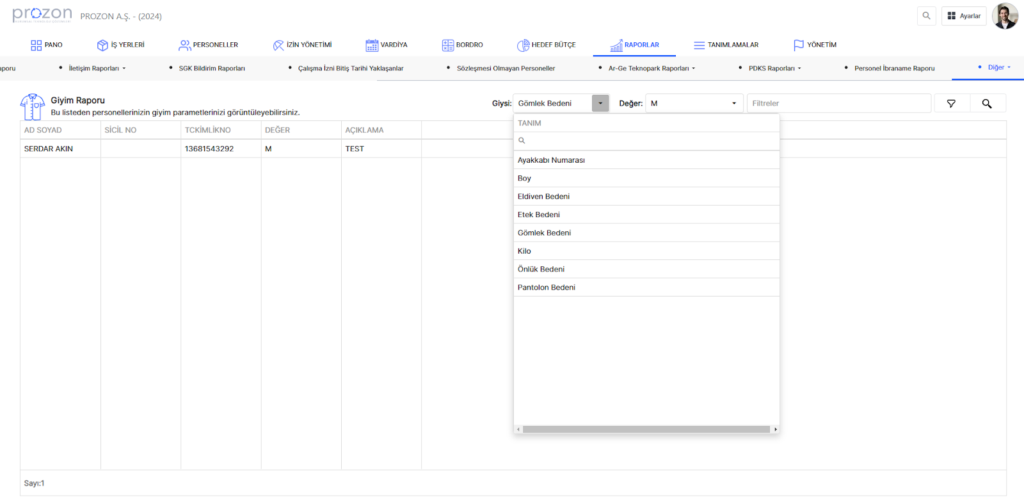Viewport: 1024px width, 504px height.
Task: Switch to the Personeller tab
Action: click(x=208, y=45)
